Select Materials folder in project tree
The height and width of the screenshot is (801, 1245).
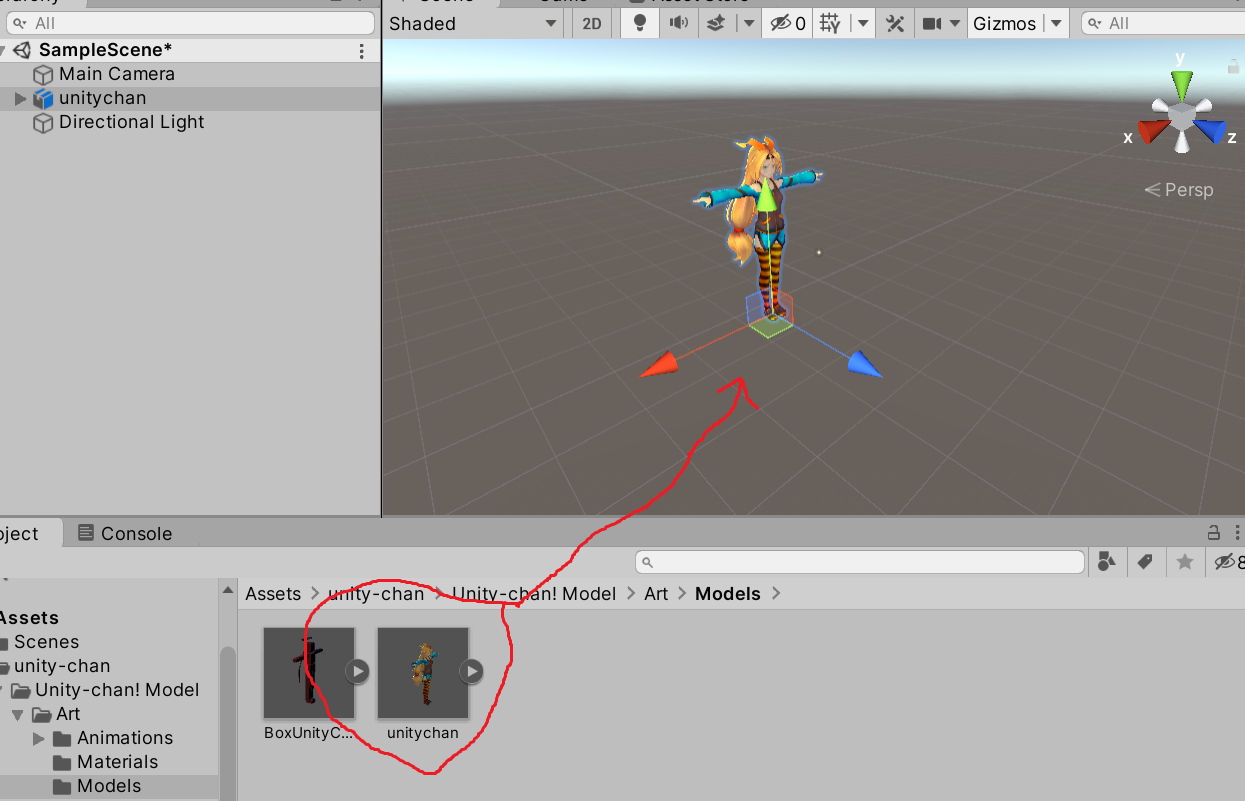[117, 762]
